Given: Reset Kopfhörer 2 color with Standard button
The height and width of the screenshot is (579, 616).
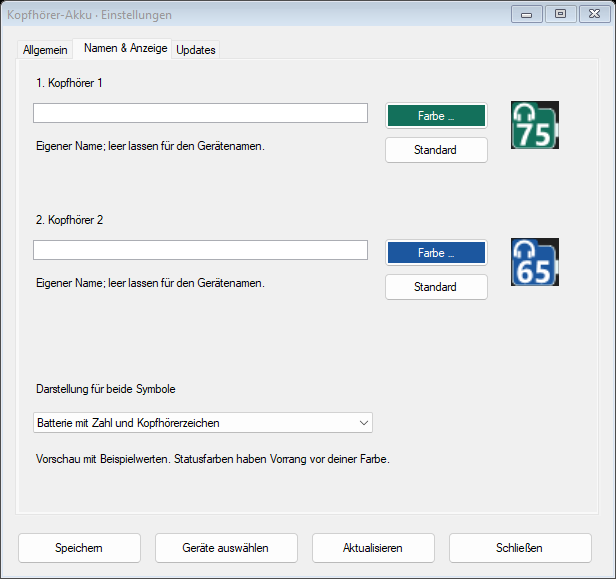Looking at the screenshot, I should (436, 287).
